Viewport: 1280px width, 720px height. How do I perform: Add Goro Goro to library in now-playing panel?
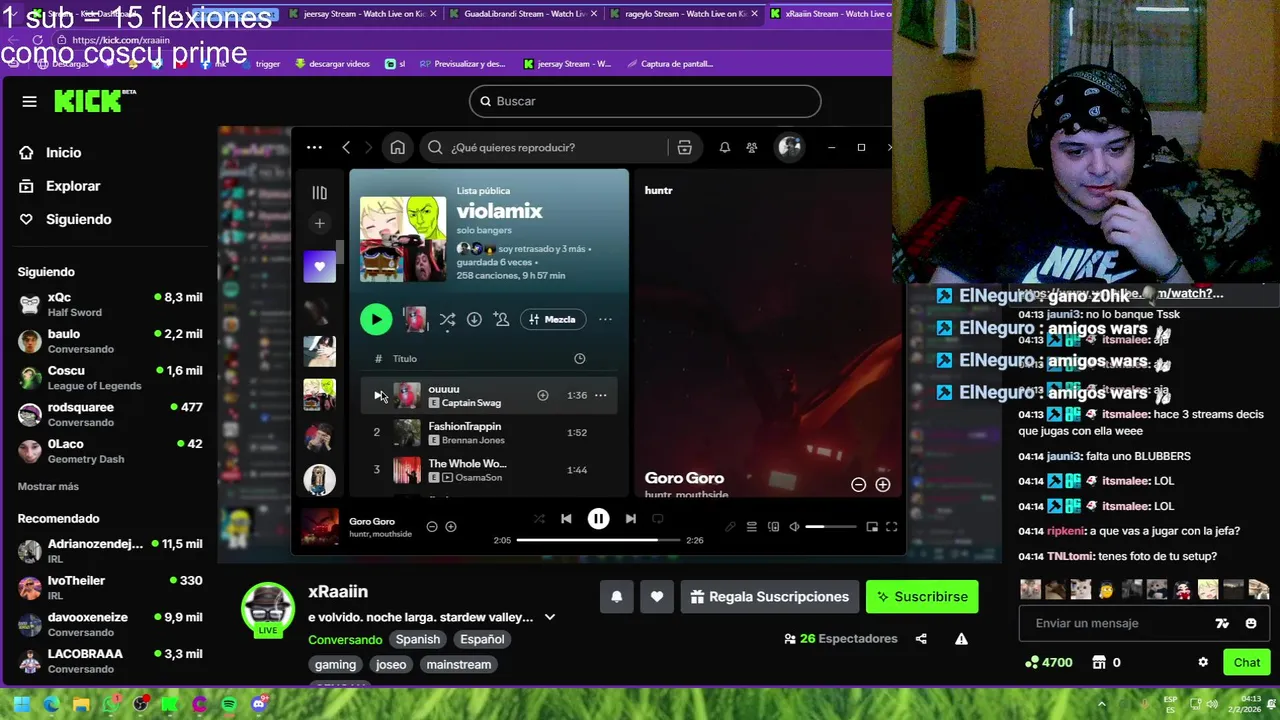882,484
